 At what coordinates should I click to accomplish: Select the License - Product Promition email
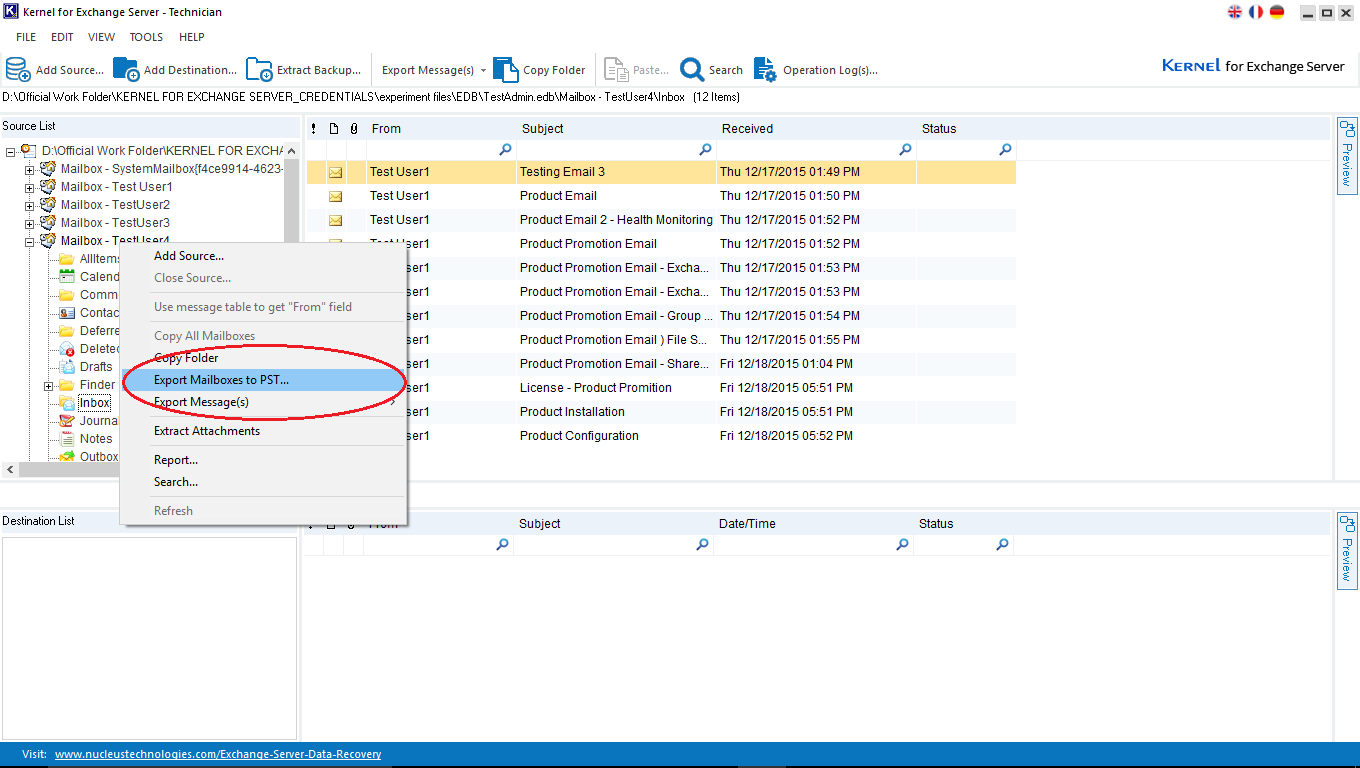point(661,388)
